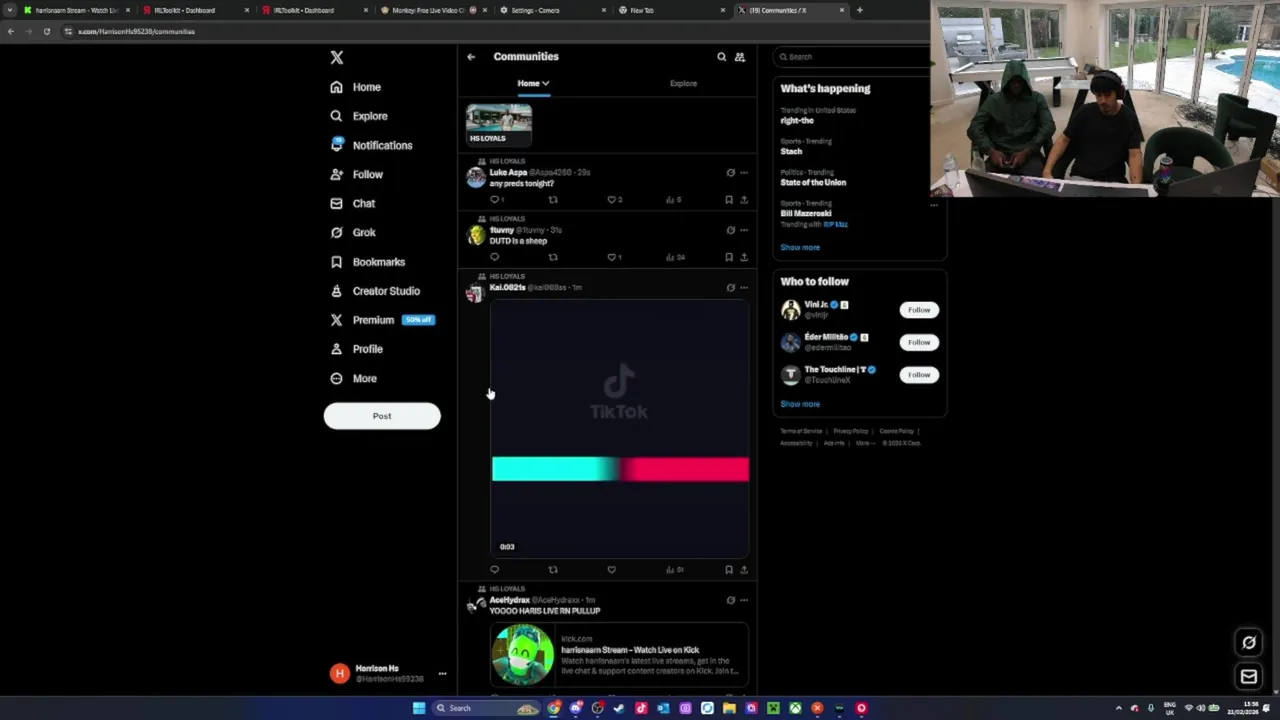Screen dimensions: 1280x720
Task: Like the 'DUTD is a sheep' post
Action: (x=612, y=257)
